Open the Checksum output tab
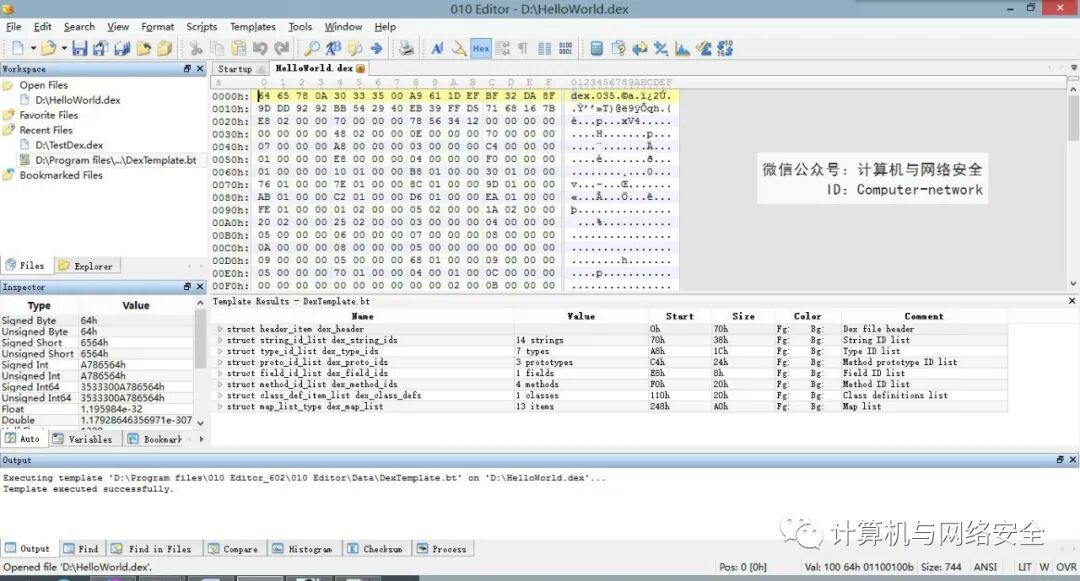The height and width of the screenshot is (581, 1080). pos(376,549)
